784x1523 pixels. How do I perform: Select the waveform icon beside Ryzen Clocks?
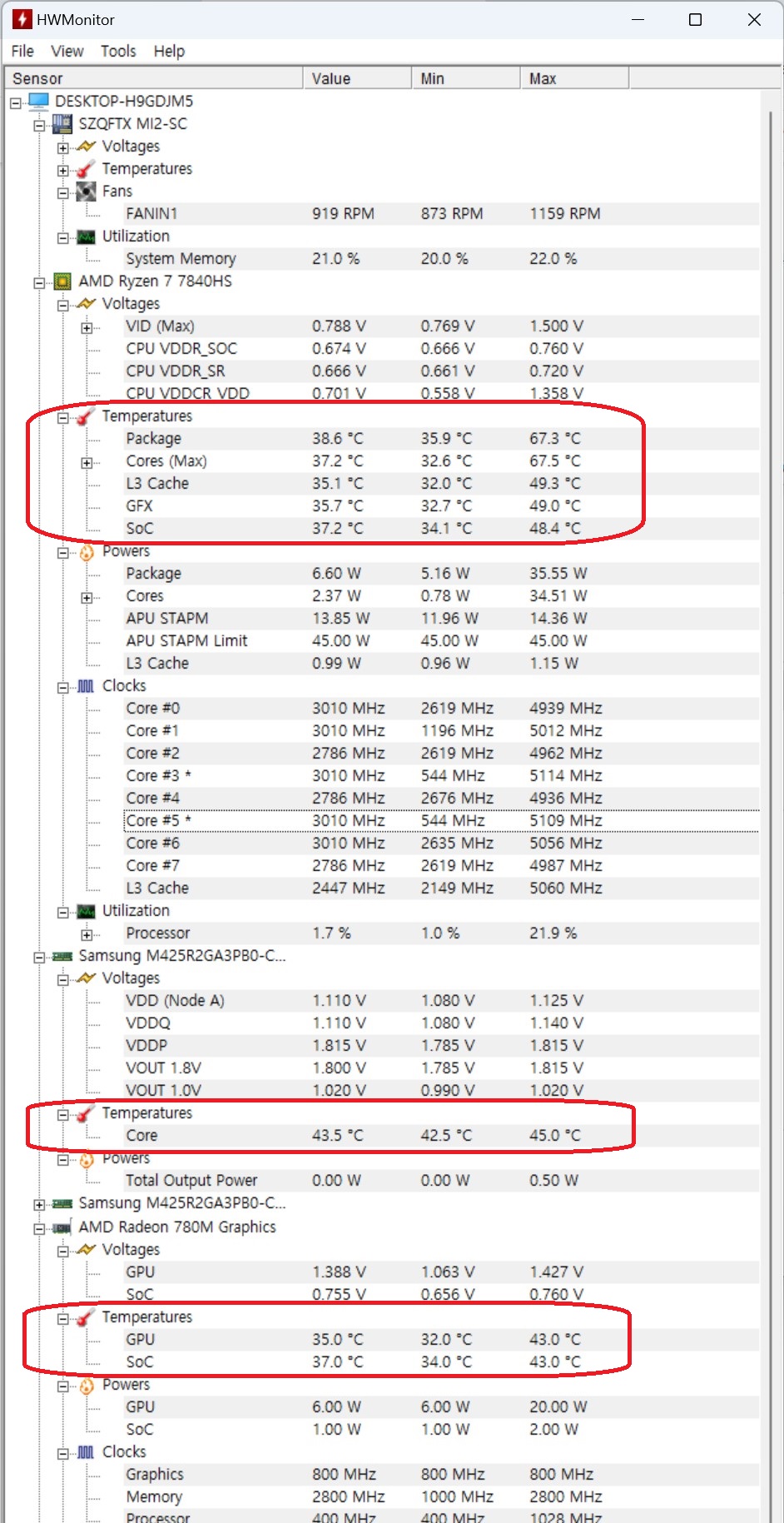[x=86, y=686]
